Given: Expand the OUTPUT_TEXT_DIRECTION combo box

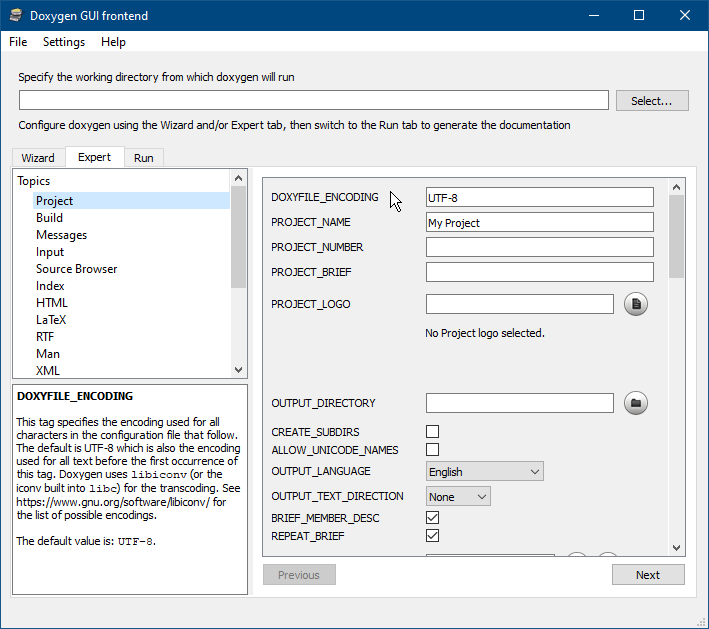Looking at the screenshot, I should point(458,496).
